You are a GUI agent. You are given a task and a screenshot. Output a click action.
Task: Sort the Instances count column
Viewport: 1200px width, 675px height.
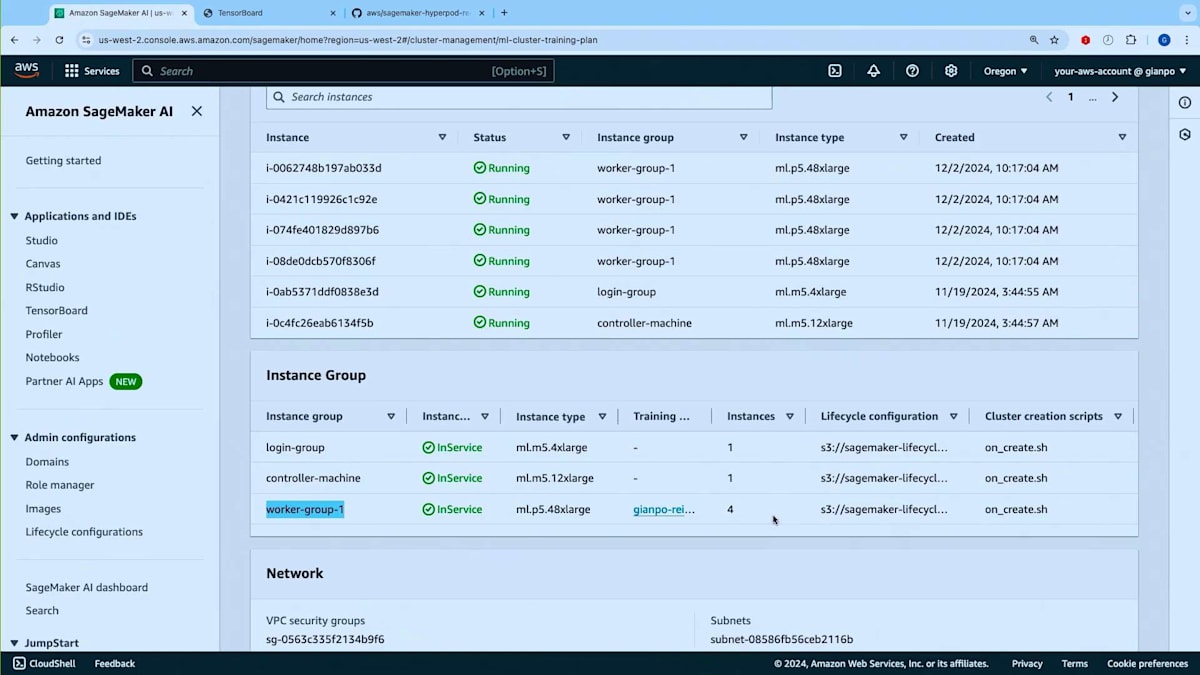click(790, 416)
